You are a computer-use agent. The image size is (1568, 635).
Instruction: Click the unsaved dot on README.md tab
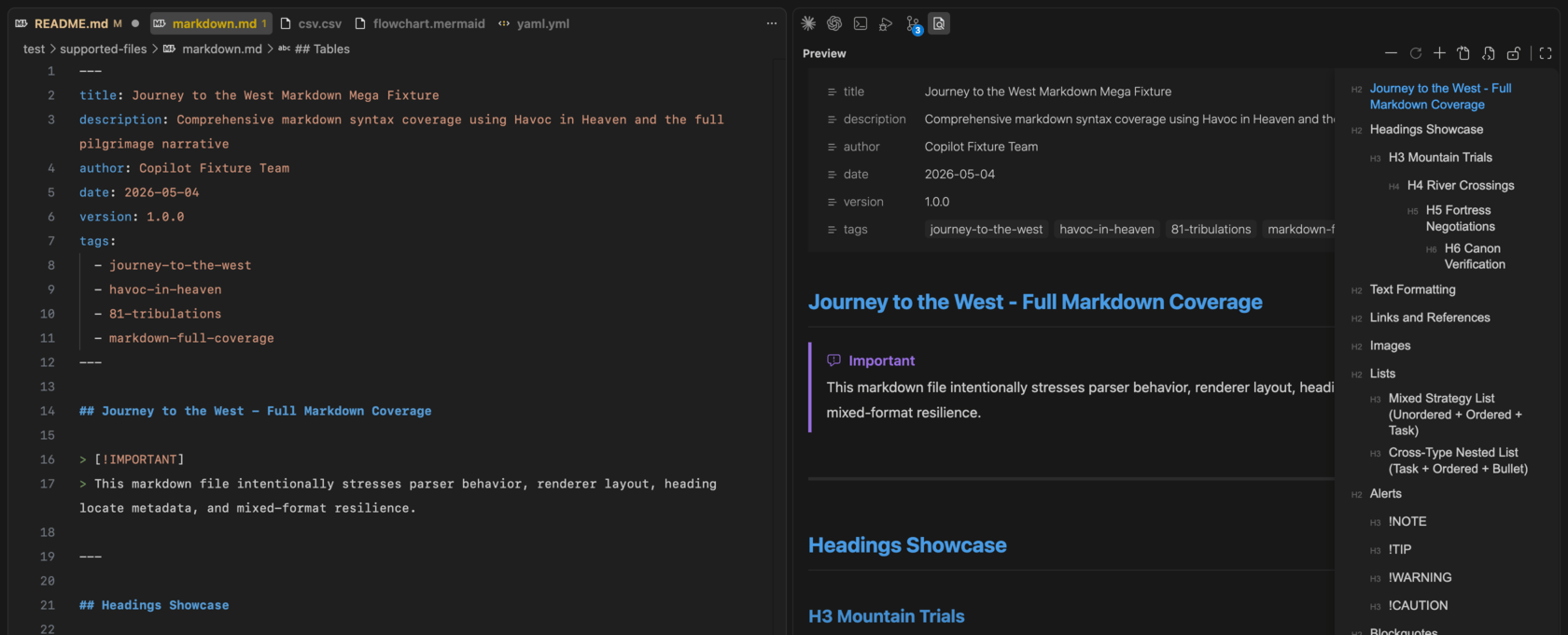coord(135,23)
